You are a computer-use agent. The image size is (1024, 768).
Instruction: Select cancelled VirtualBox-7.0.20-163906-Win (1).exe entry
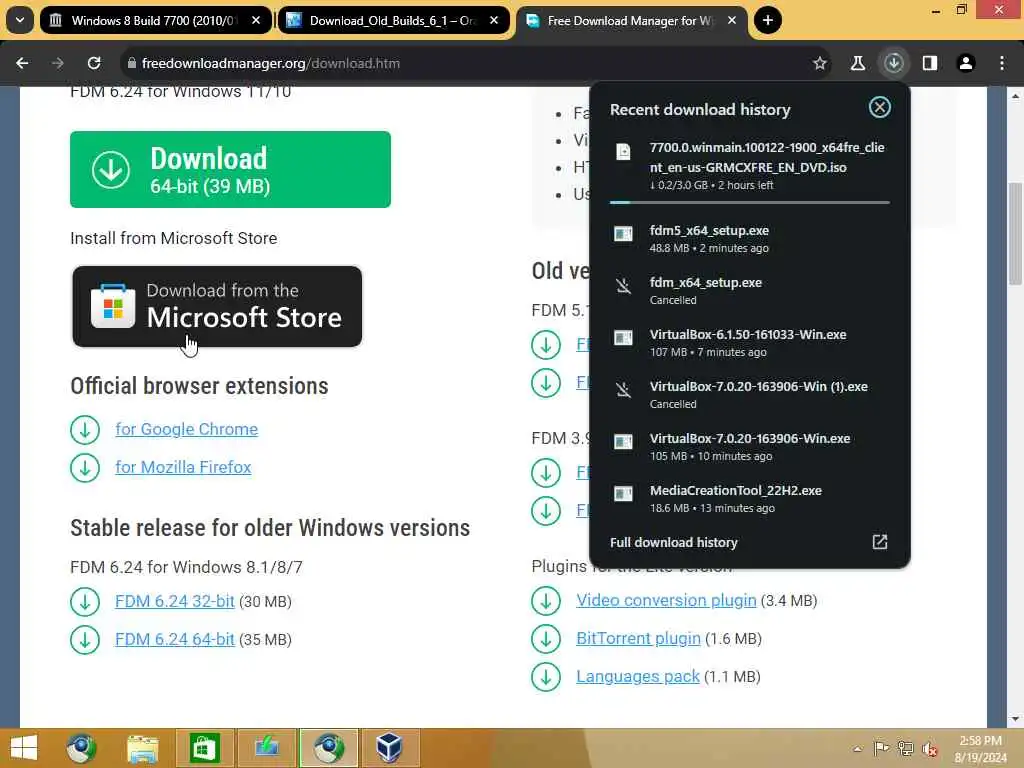750,394
